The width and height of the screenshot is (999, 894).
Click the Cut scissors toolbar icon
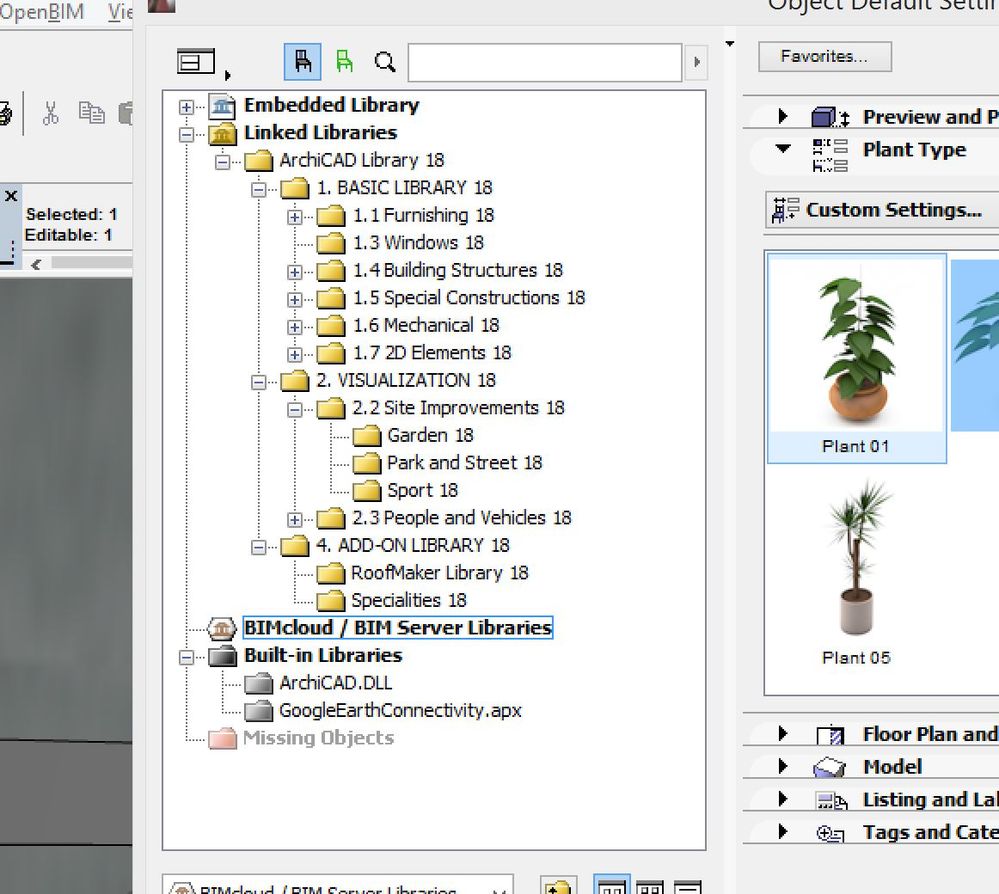coord(50,113)
